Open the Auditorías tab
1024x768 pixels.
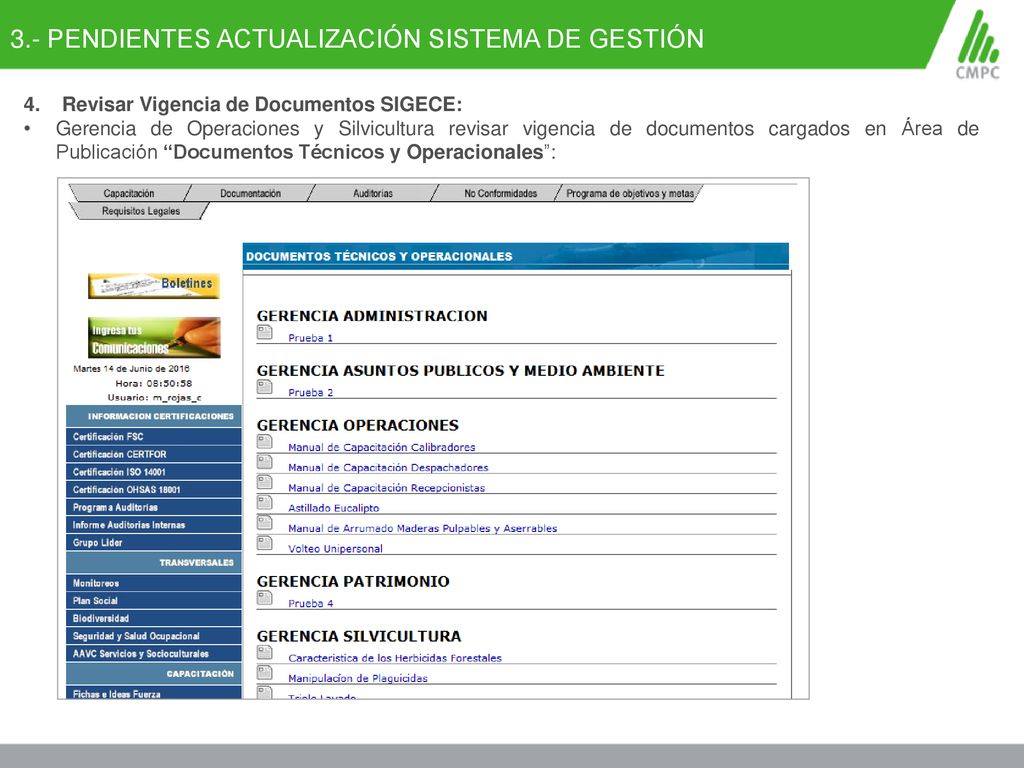[x=373, y=193]
